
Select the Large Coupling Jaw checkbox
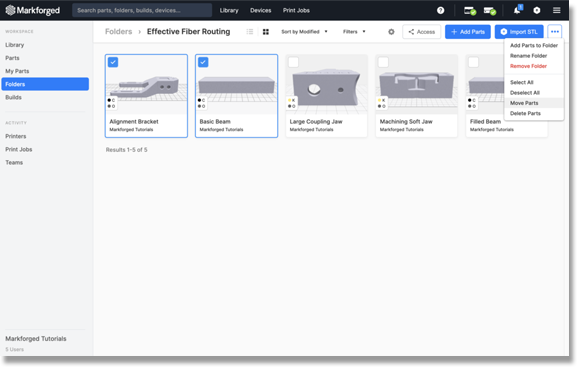click(x=293, y=62)
